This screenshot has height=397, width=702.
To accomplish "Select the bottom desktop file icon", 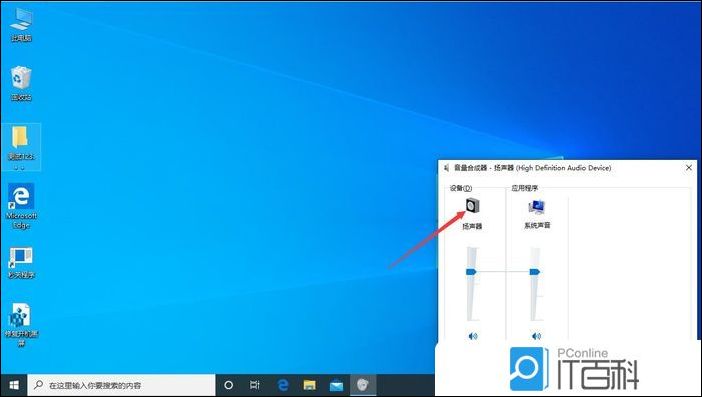I will tap(21, 325).
